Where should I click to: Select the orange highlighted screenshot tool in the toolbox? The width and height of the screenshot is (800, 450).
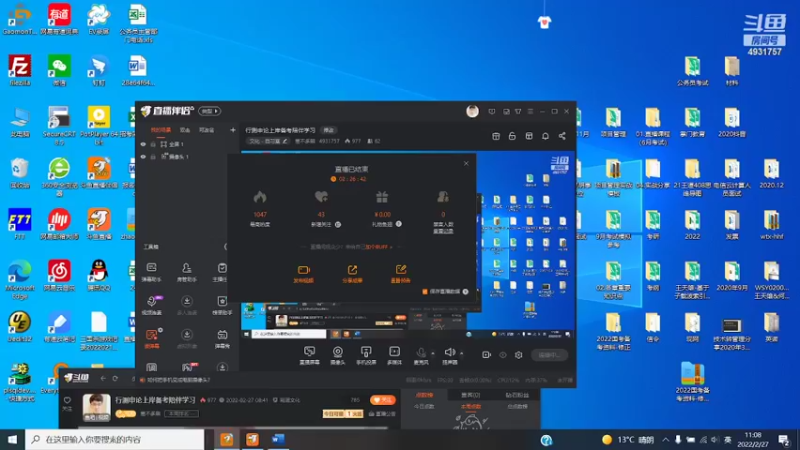click(152, 338)
